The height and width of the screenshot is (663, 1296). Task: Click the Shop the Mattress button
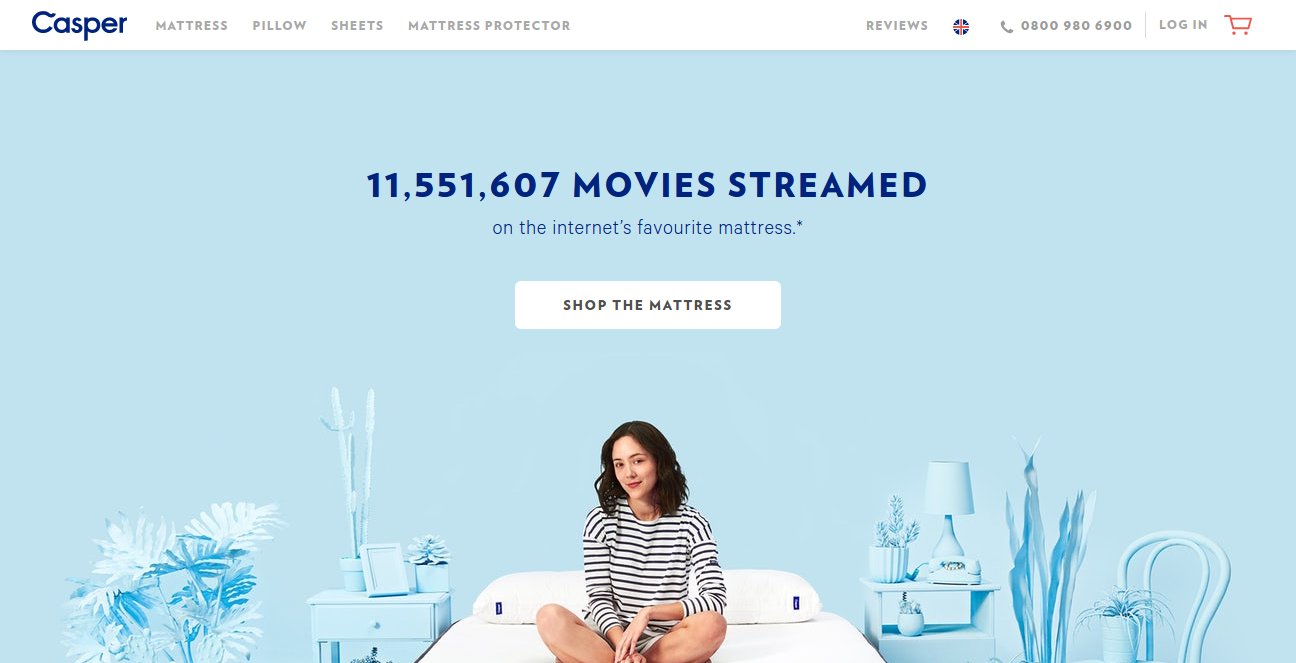[648, 305]
